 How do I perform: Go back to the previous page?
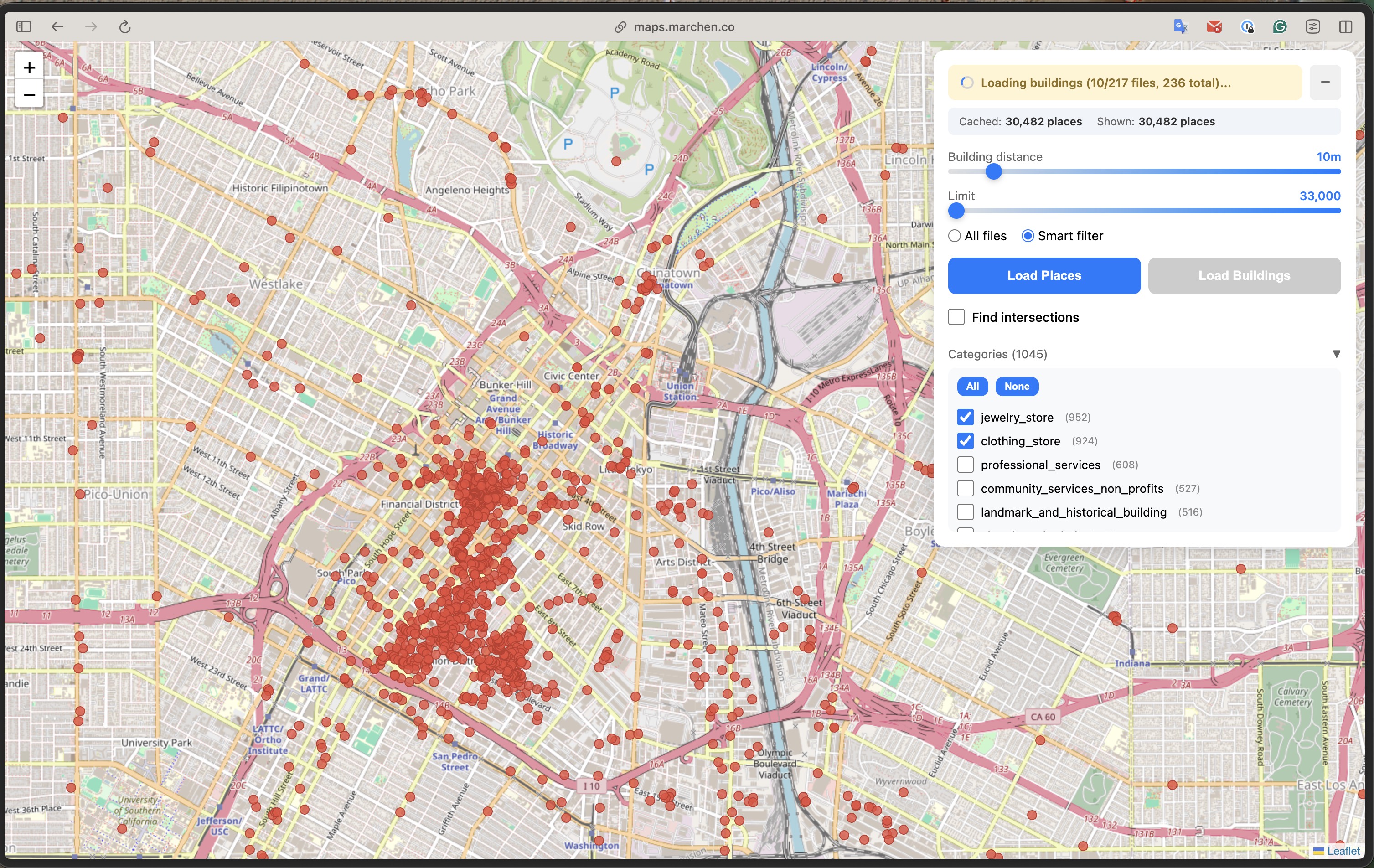click(x=57, y=26)
